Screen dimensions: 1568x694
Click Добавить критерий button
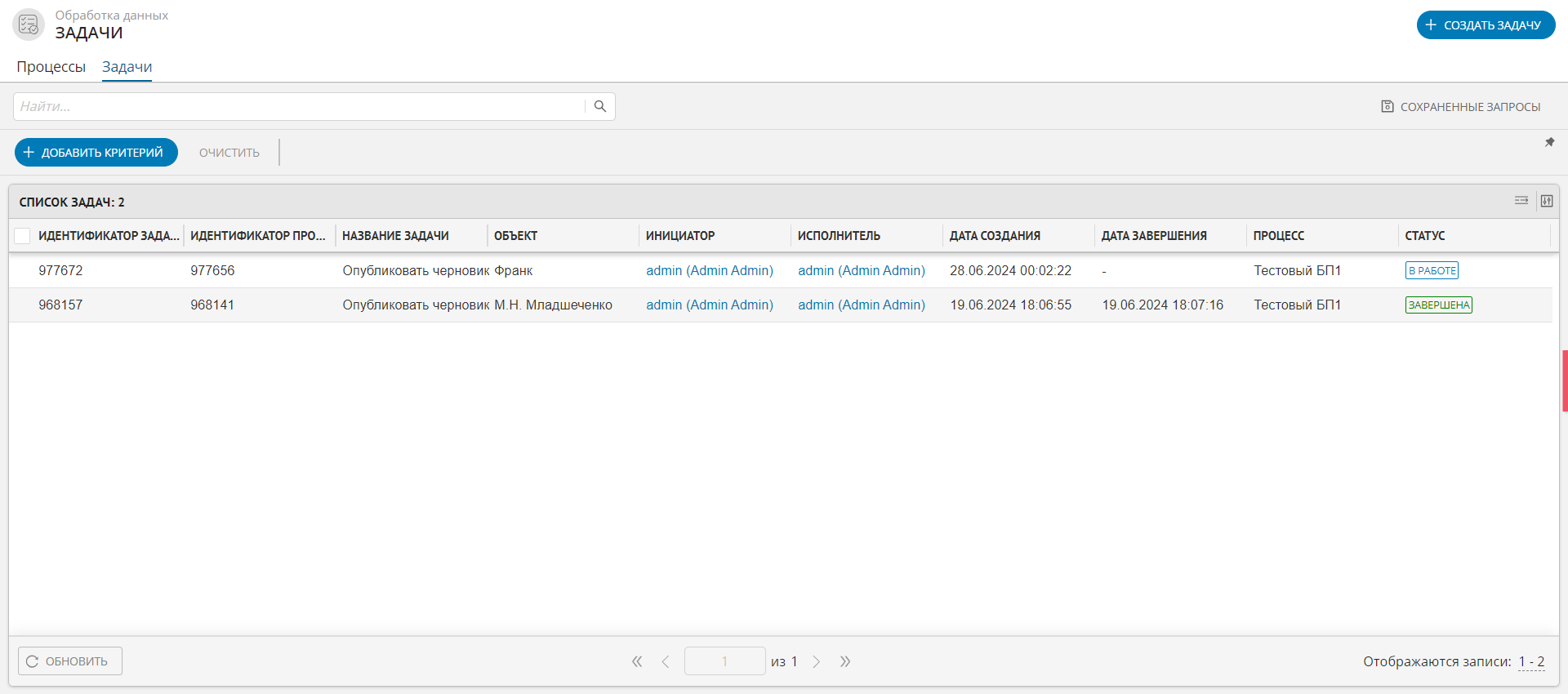point(96,153)
